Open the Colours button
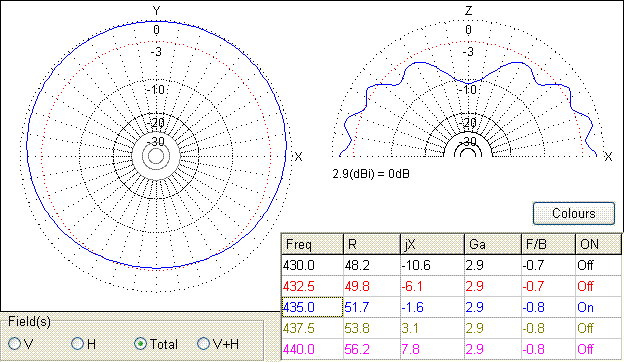This screenshot has height=362, width=624. point(573,214)
